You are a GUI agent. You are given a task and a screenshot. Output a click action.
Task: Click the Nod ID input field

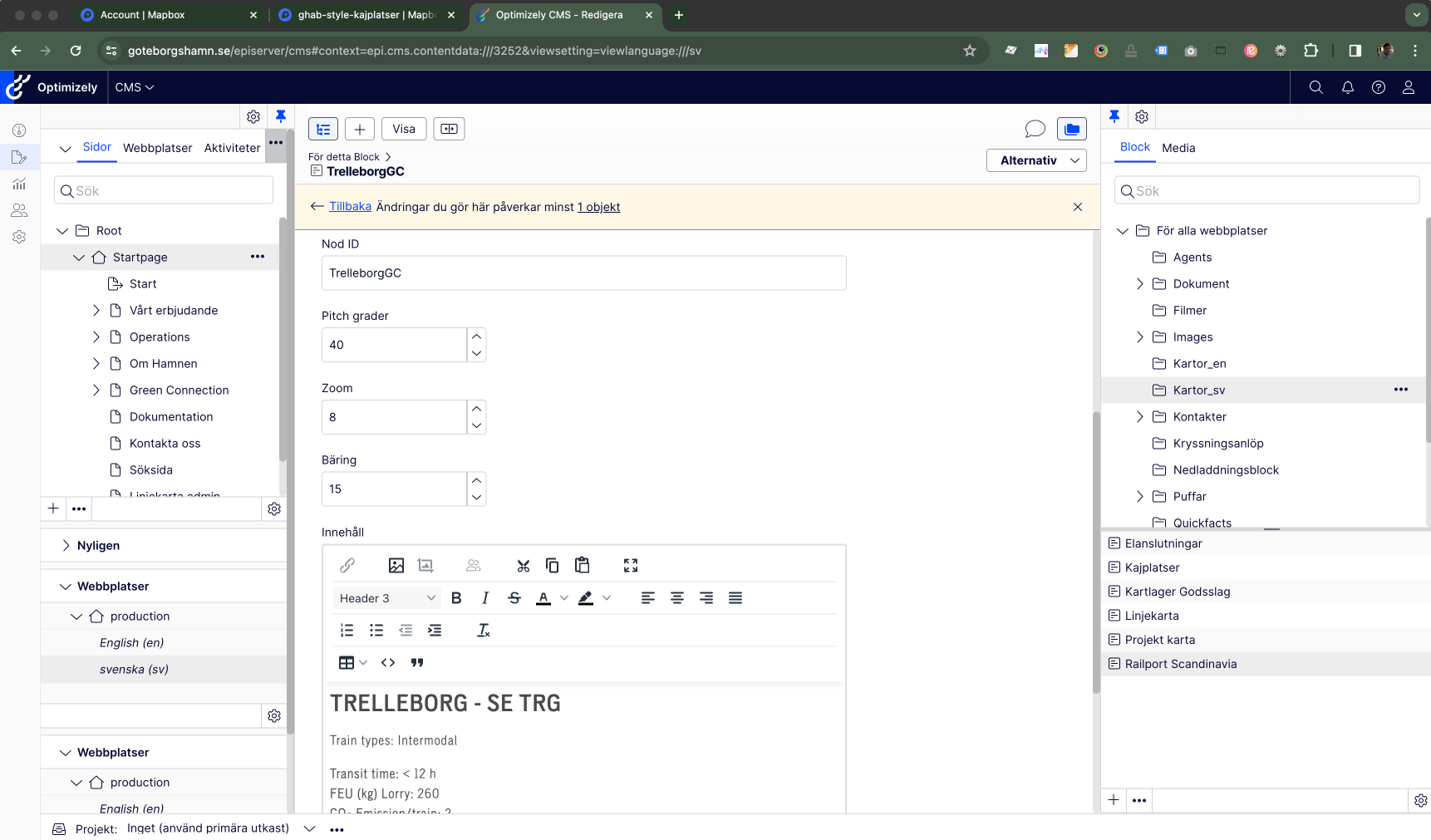(583, 273)
